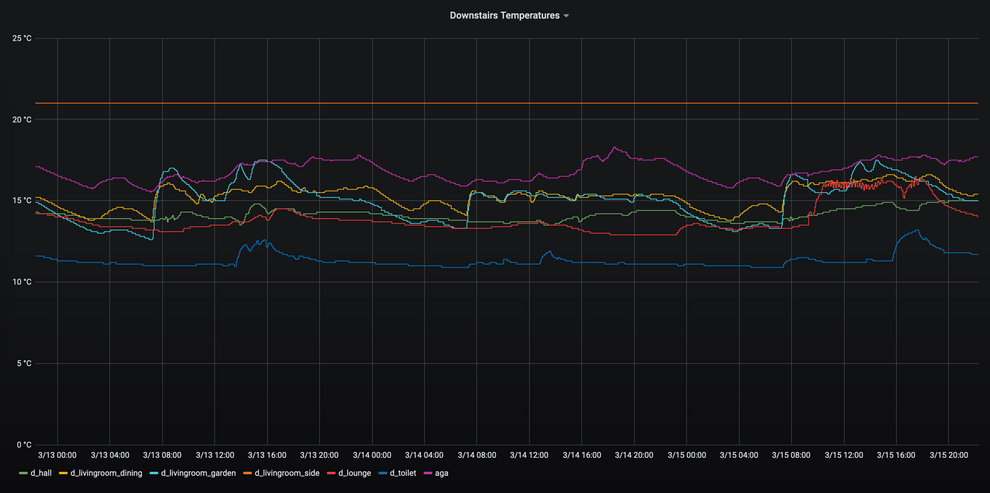Click the 3/15 04:00 time axis label
Image resolution: width=990 pixels, height=493 pixels.
pyautogui.click(x=739, y=454)
